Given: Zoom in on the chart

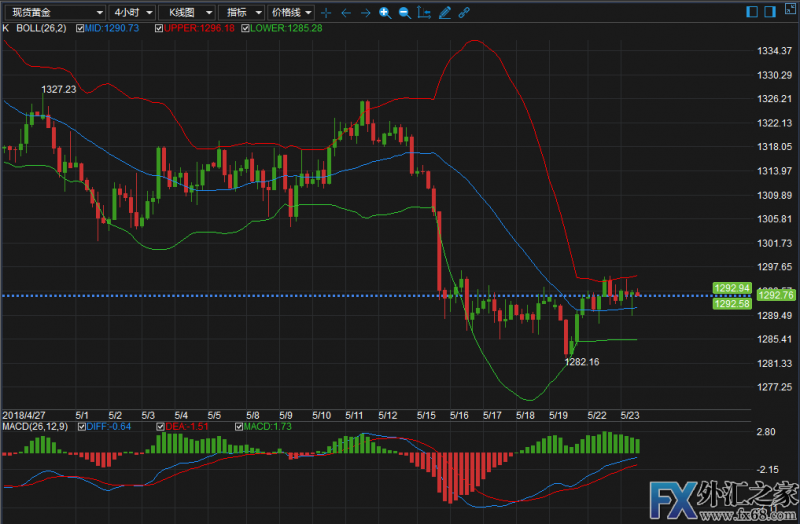Looking at the screenshot, I should [x=385, y=13].
